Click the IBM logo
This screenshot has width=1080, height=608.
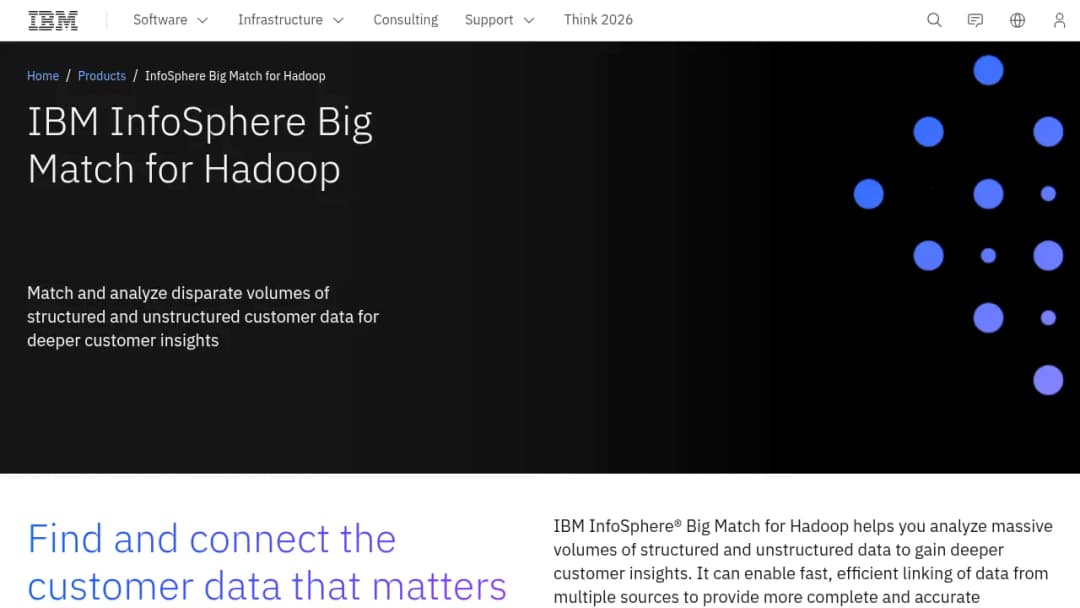(53, 21)
